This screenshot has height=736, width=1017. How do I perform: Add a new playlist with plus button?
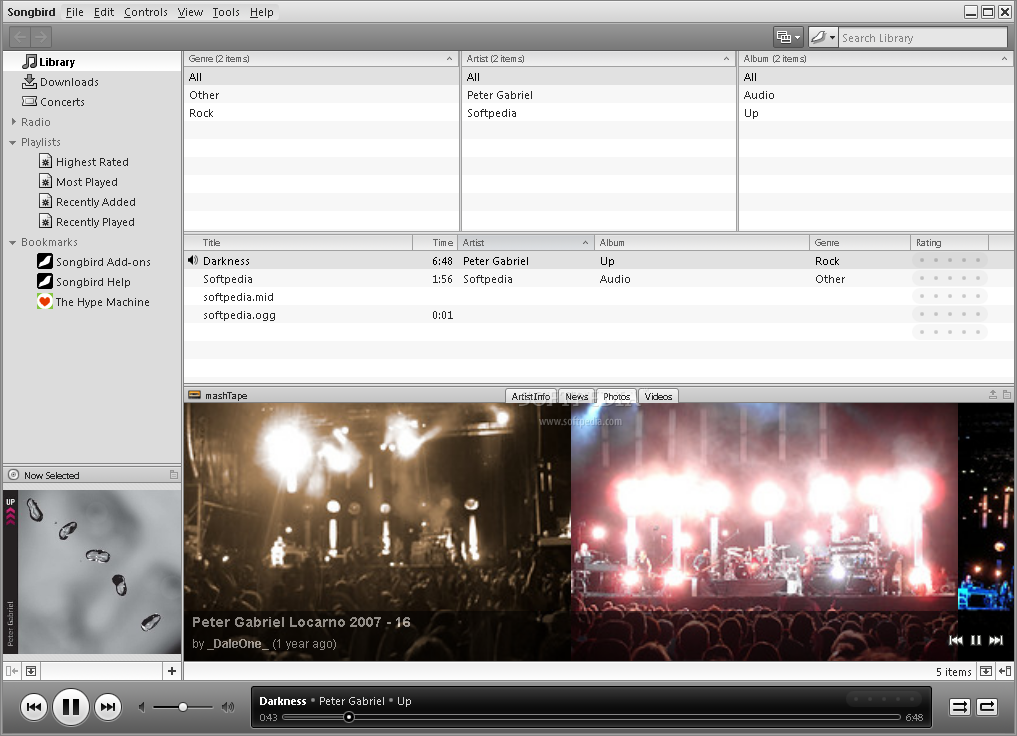(x=172, y=671)
